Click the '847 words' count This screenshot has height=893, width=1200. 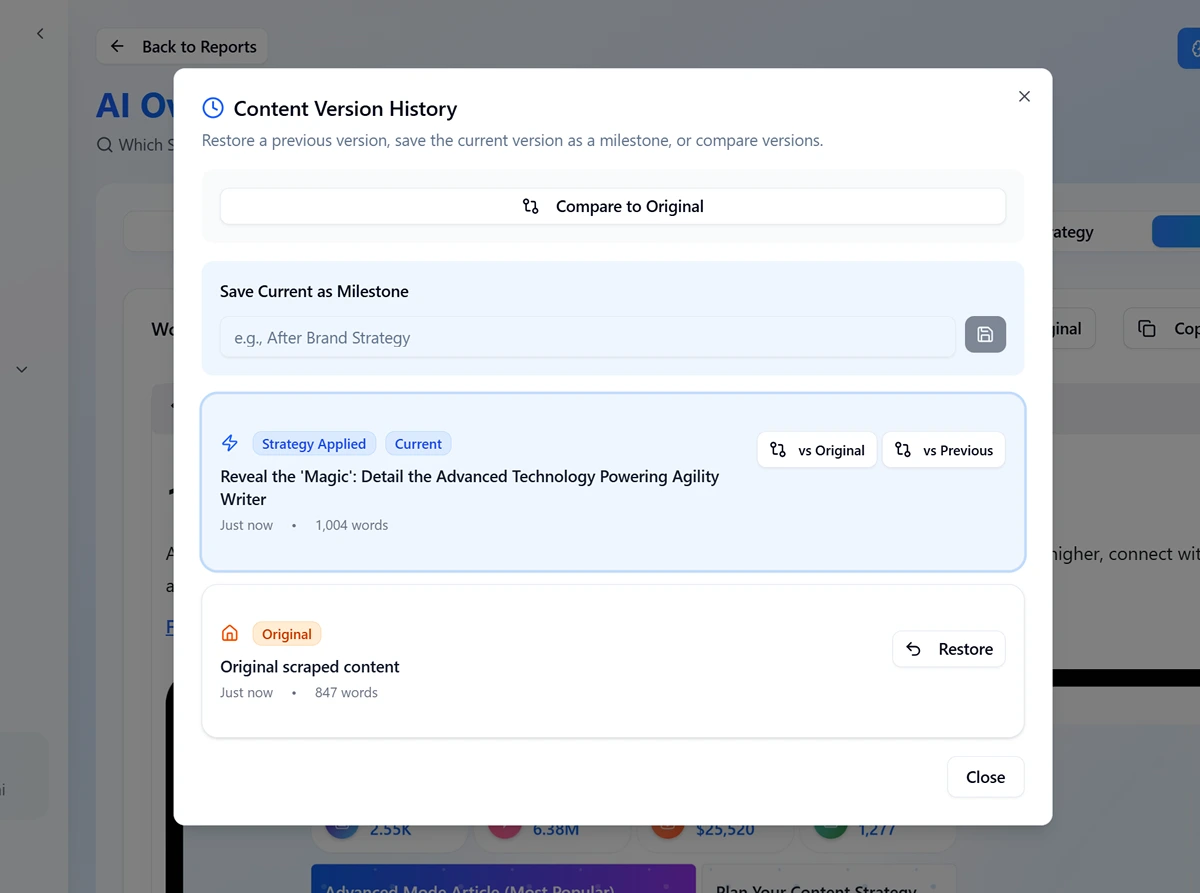pyautogui.click(x=346, y=692)
